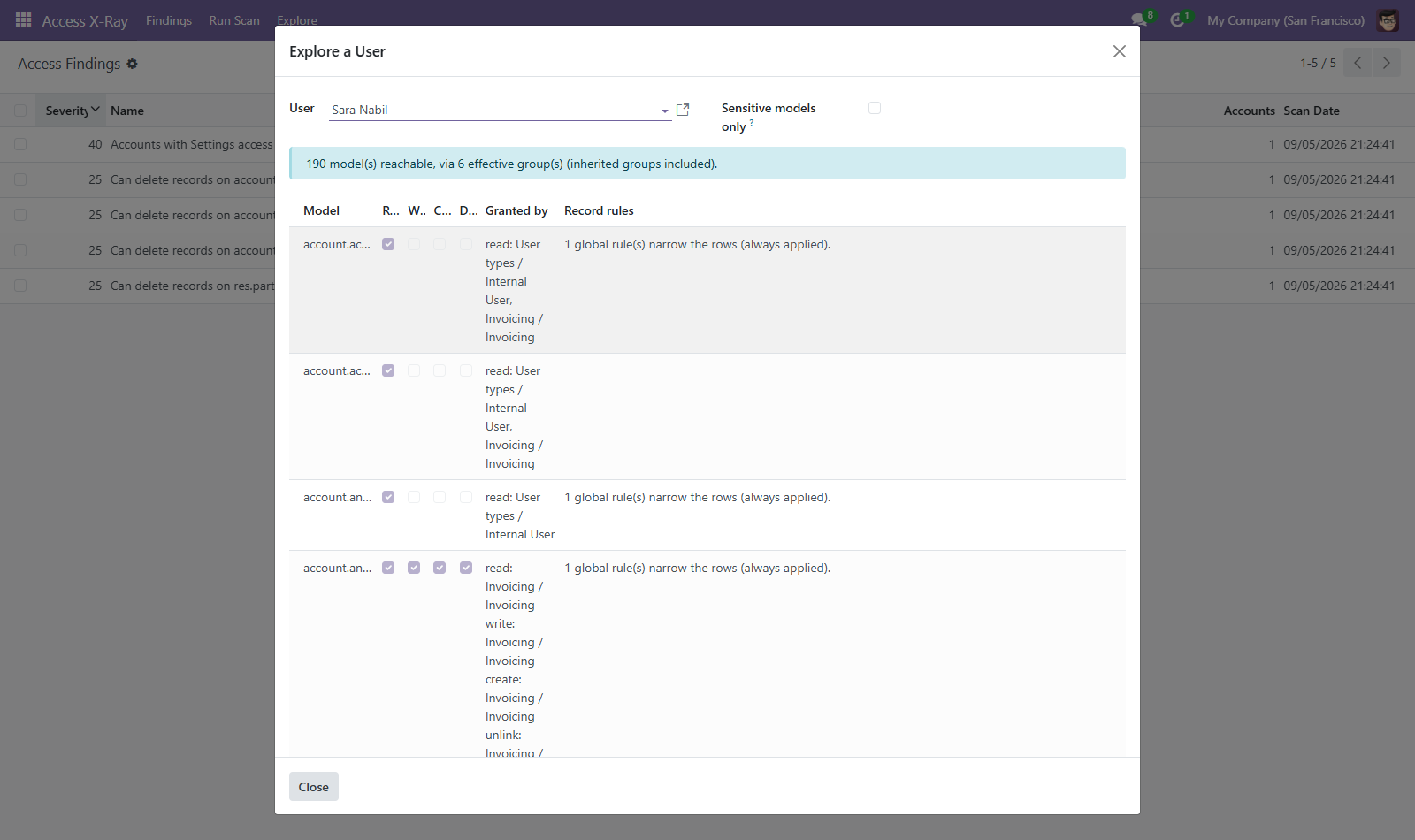Open Sara Nabil's record via external link icon

pos(683,110)
